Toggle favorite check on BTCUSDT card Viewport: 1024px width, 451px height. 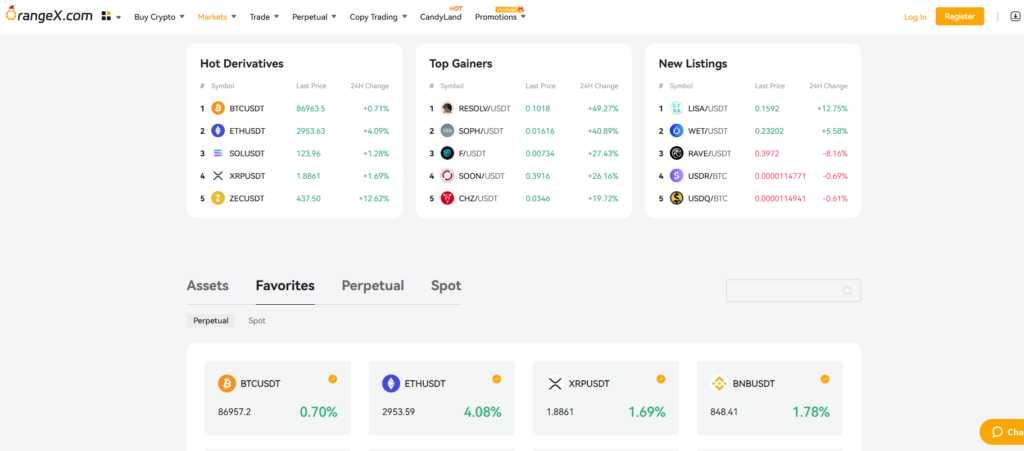tap(332, 379)
